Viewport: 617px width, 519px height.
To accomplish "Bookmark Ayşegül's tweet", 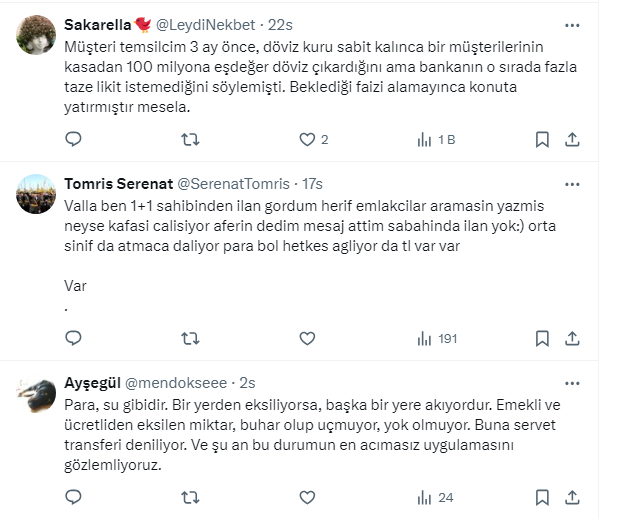I will click(541, 497).
